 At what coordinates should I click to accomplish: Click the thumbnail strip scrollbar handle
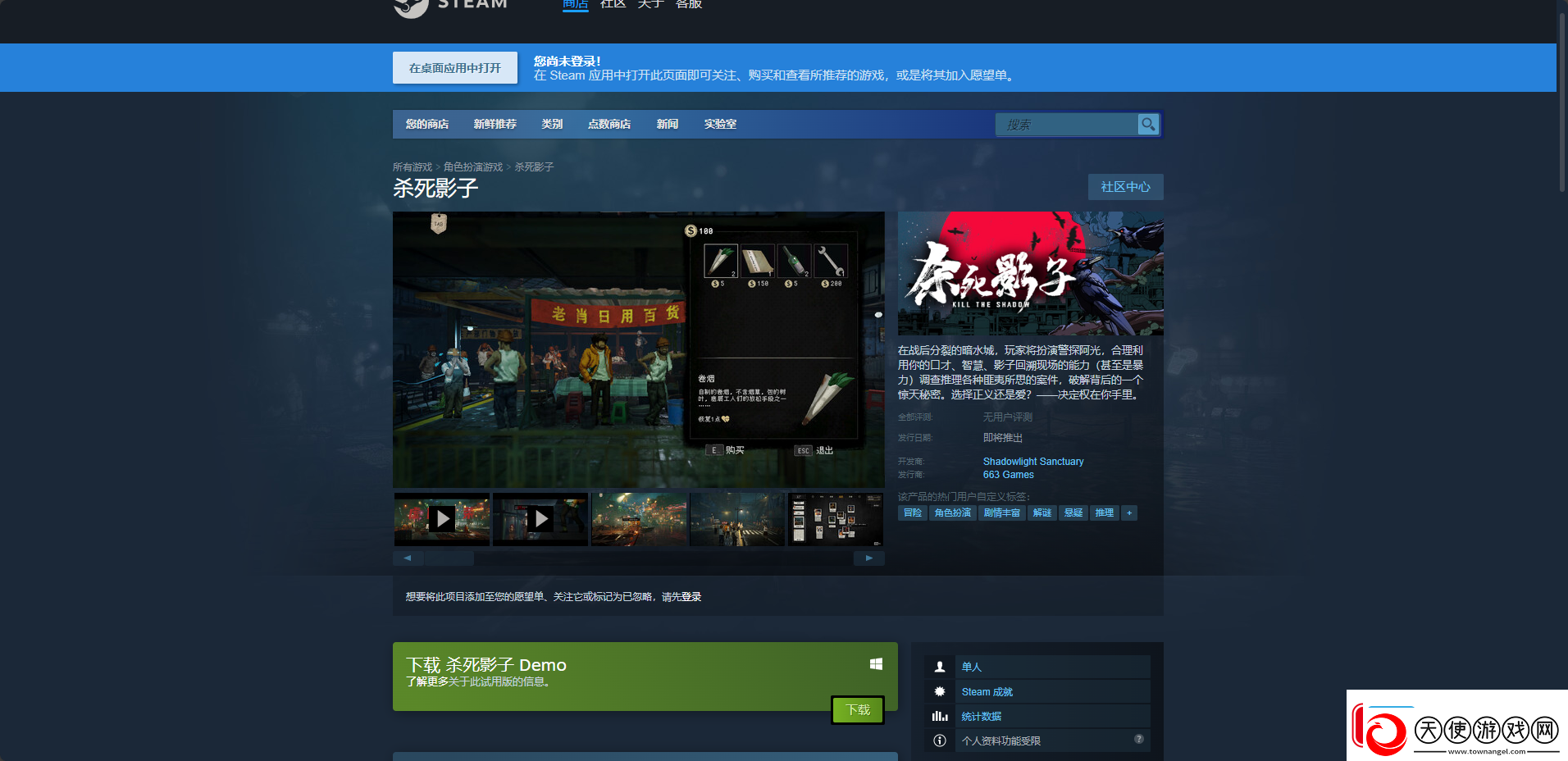coord(449,558)
